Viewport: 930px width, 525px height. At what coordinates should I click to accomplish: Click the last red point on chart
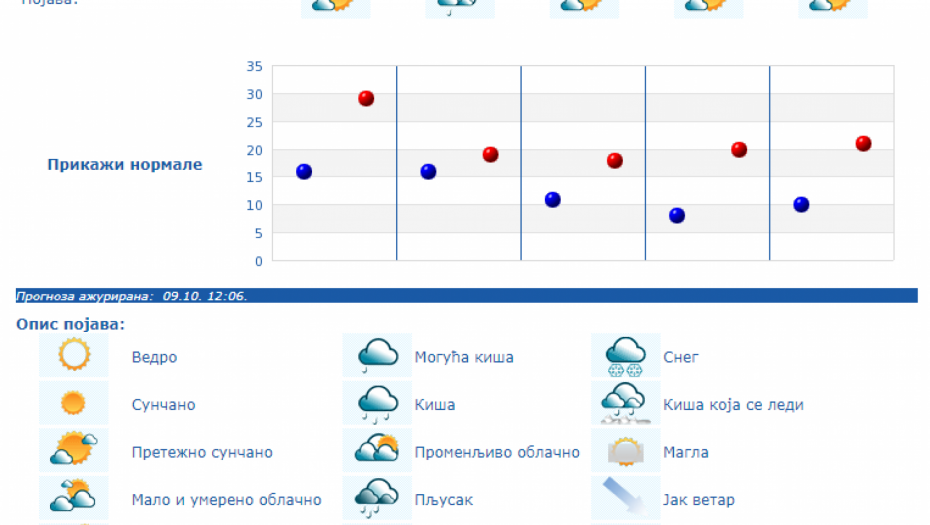click(863, 144)
